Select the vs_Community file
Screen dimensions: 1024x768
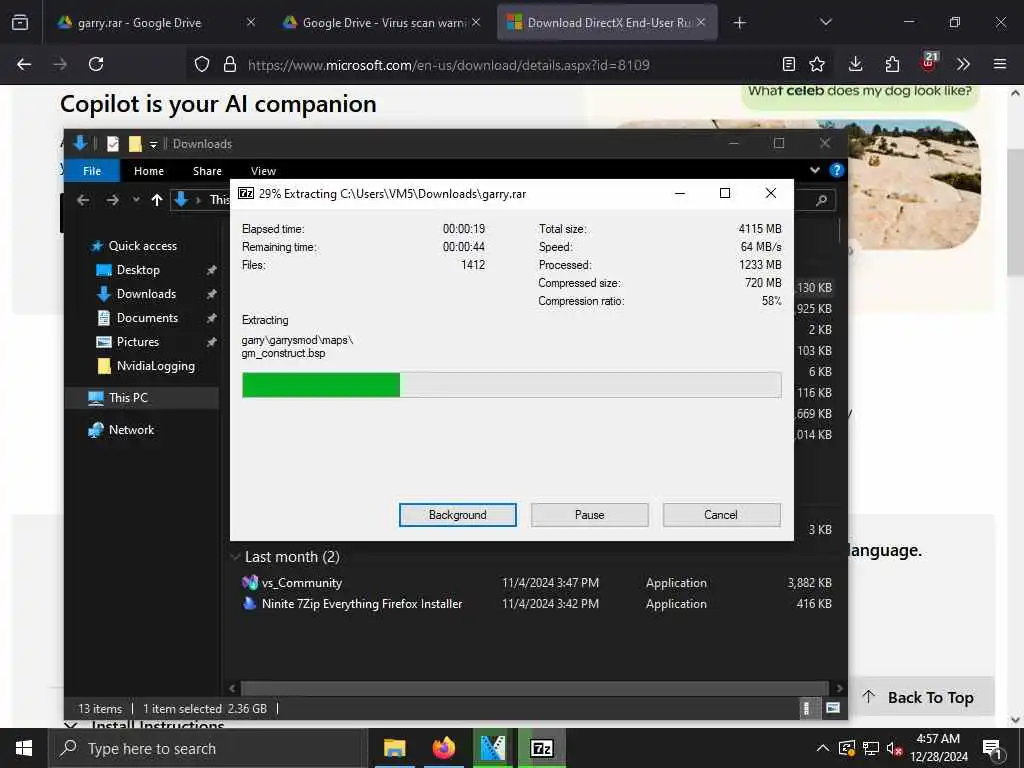coord(302,583)
